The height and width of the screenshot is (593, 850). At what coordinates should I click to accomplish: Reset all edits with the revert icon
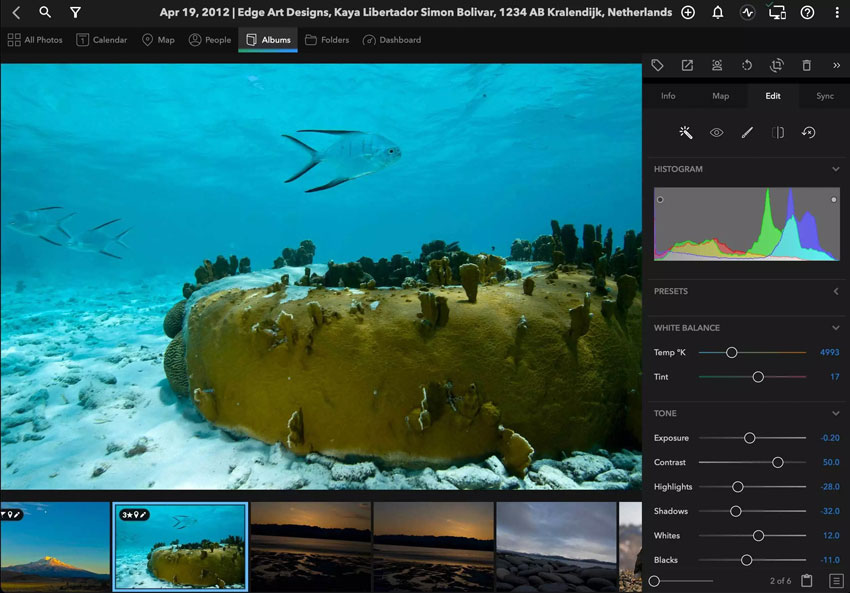(x=808, y=131)
